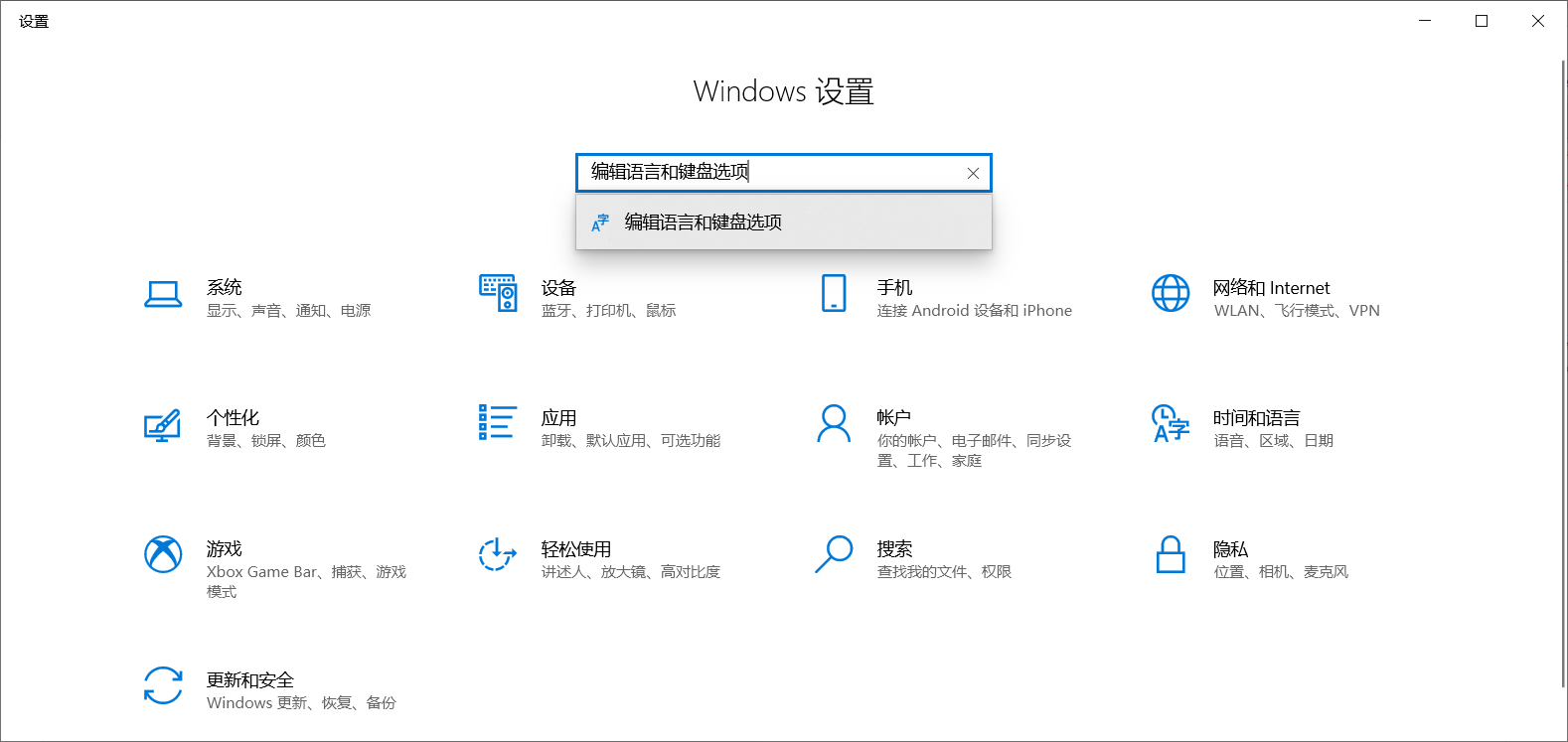The height and width of the screenshot is (742, 1568).
Task: Open the 隐私 heading
Action: click(x=1230, y=548)
